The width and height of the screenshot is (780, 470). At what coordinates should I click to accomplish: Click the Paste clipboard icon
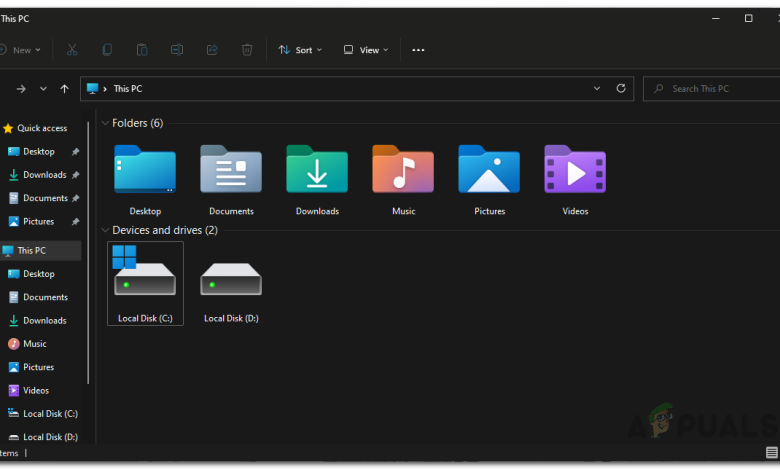point(142,50)
